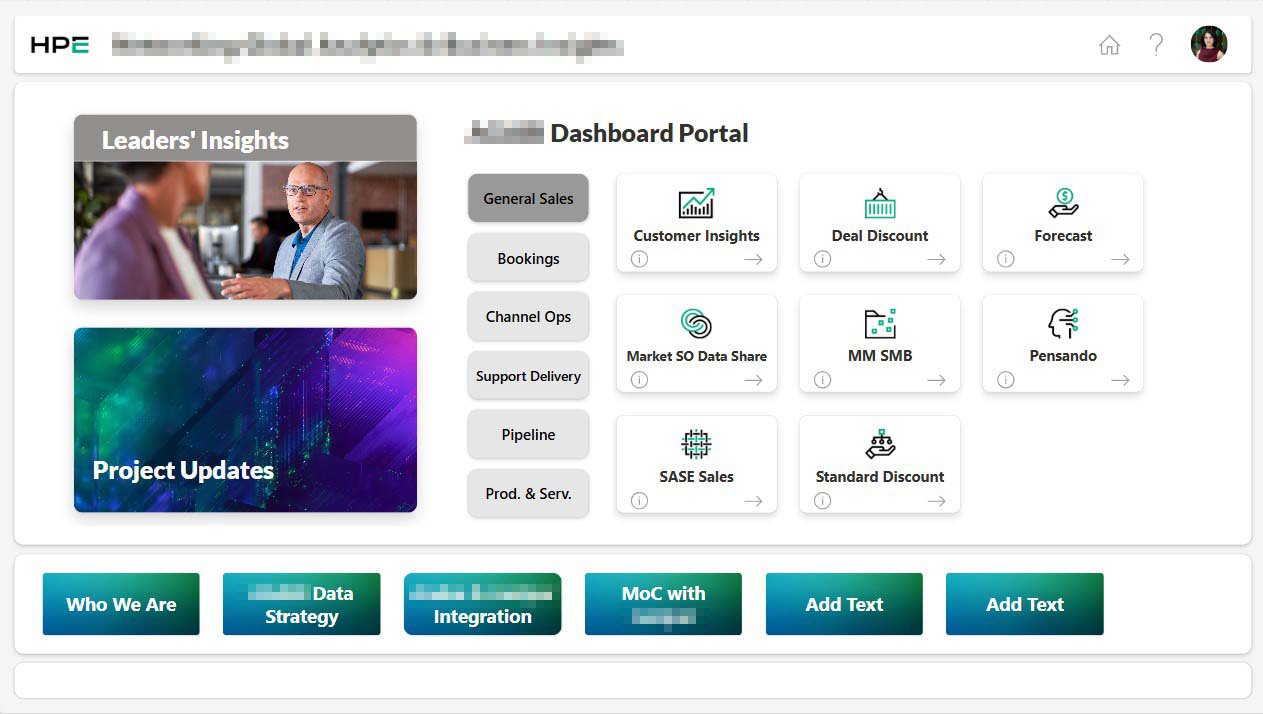Screen dimensions: 1263x714
Task: Show info for Pensando
Action: [x=1005, y=379]
